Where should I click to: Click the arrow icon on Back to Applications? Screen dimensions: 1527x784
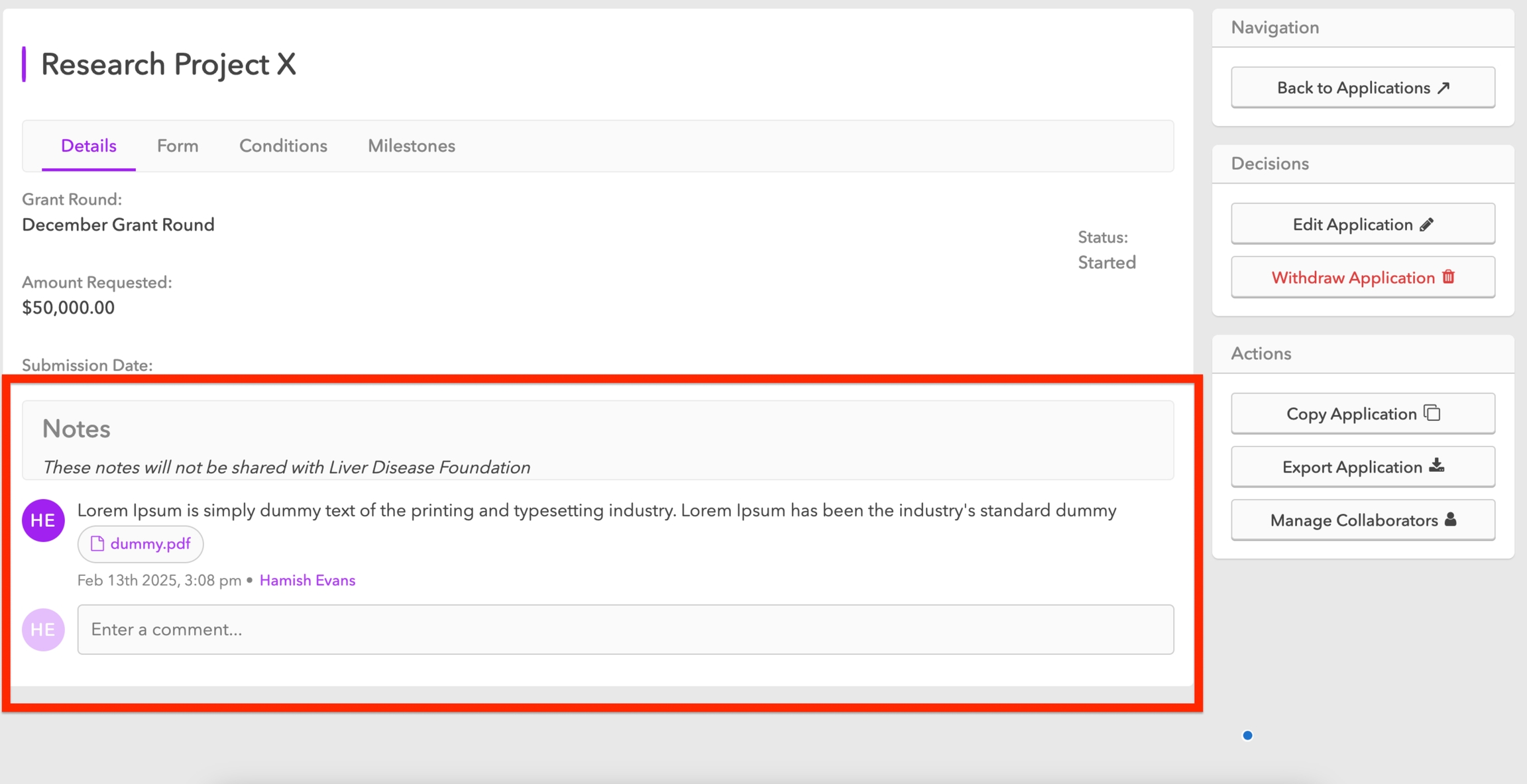(x=1443, y=88)
